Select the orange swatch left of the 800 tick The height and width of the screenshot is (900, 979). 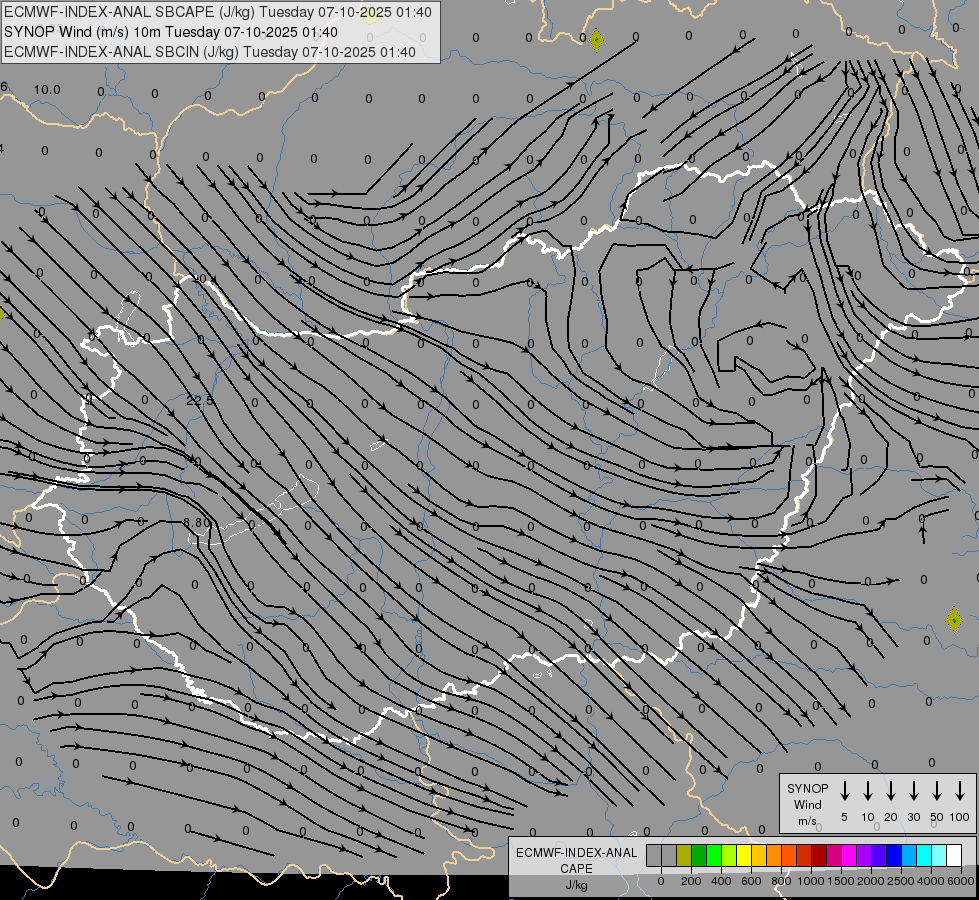pos(774,855)
